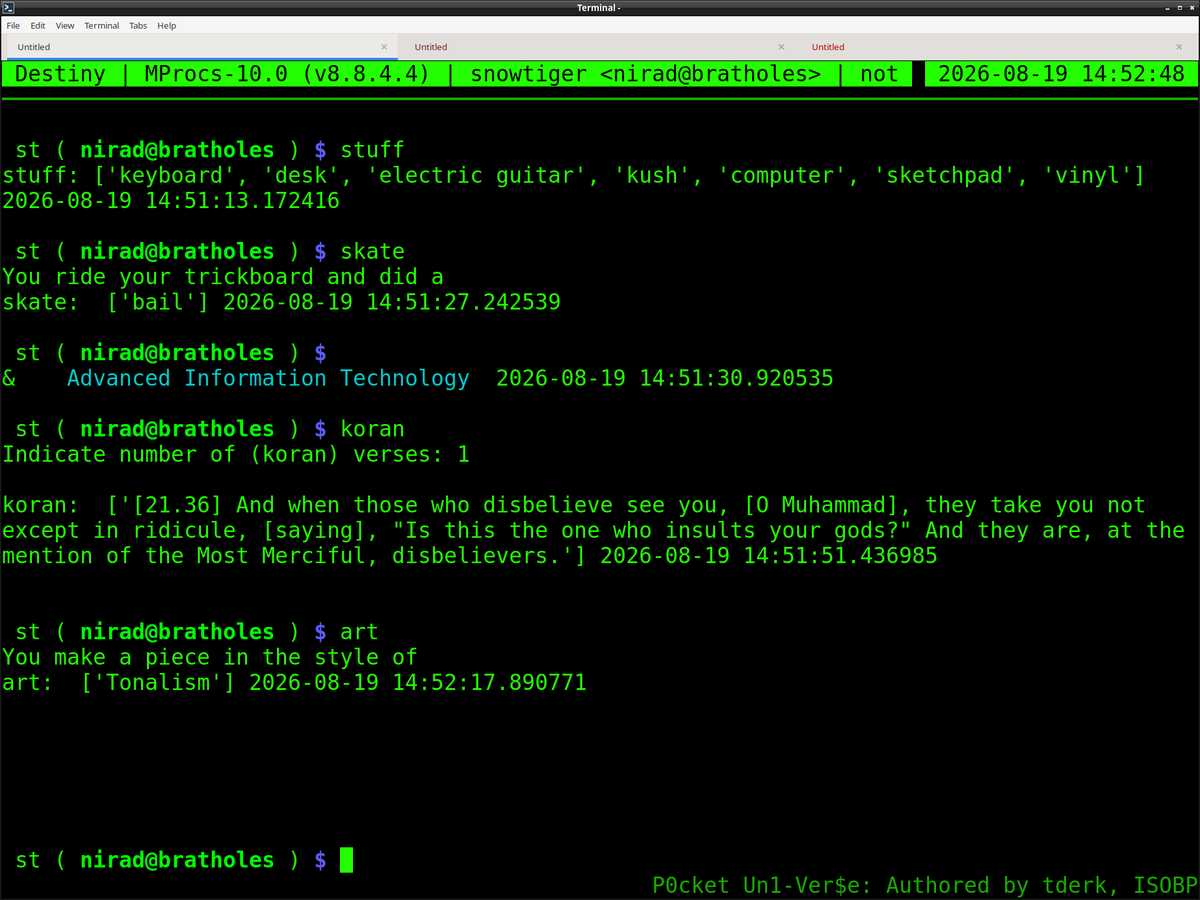Click the 'skate' command text
Viewport: 1200px width, 900px height.
(372, 251)
